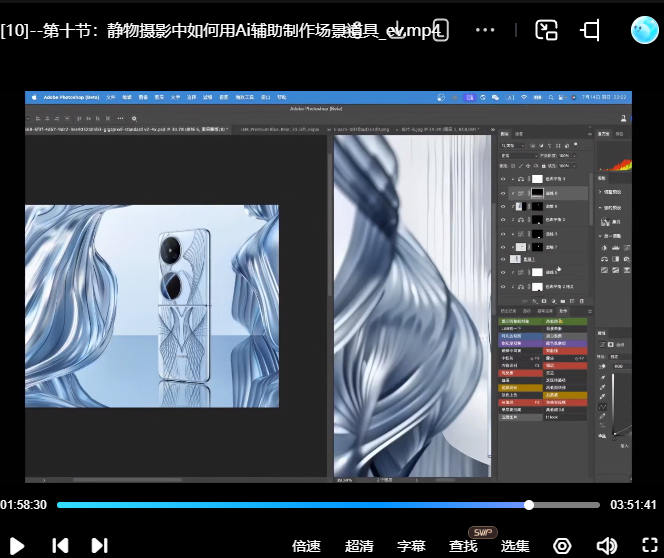
Task: Mute the video using the speaker icon
Action: point(606,545)
